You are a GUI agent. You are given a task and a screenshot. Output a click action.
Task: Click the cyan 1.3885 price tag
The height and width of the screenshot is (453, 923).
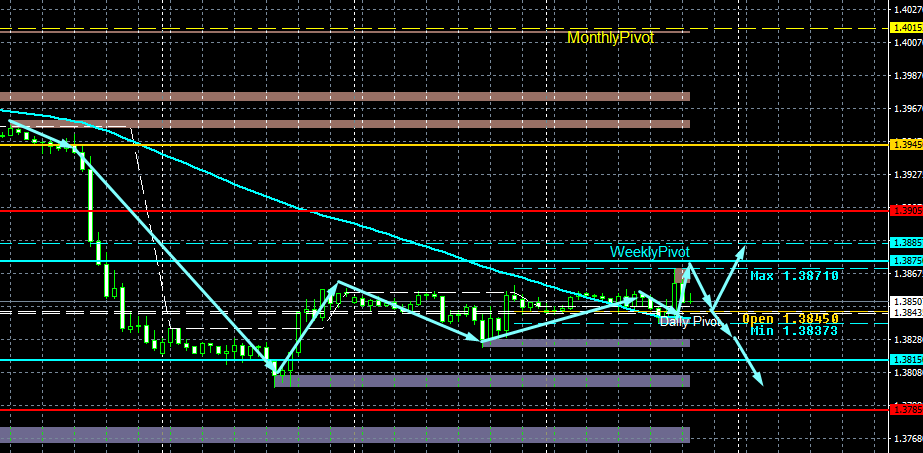[x=907, y=242]
